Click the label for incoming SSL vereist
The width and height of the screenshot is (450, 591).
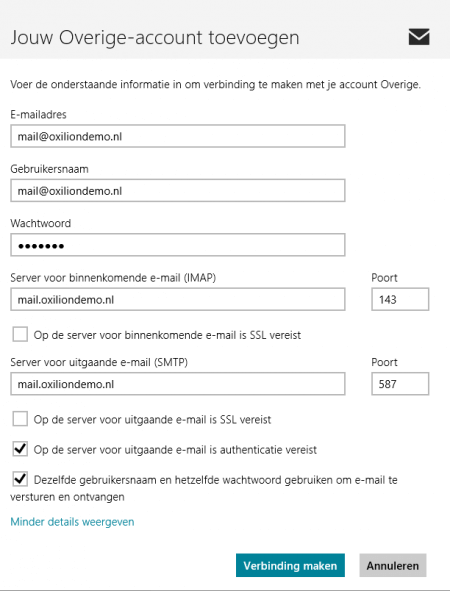point(167,335)
